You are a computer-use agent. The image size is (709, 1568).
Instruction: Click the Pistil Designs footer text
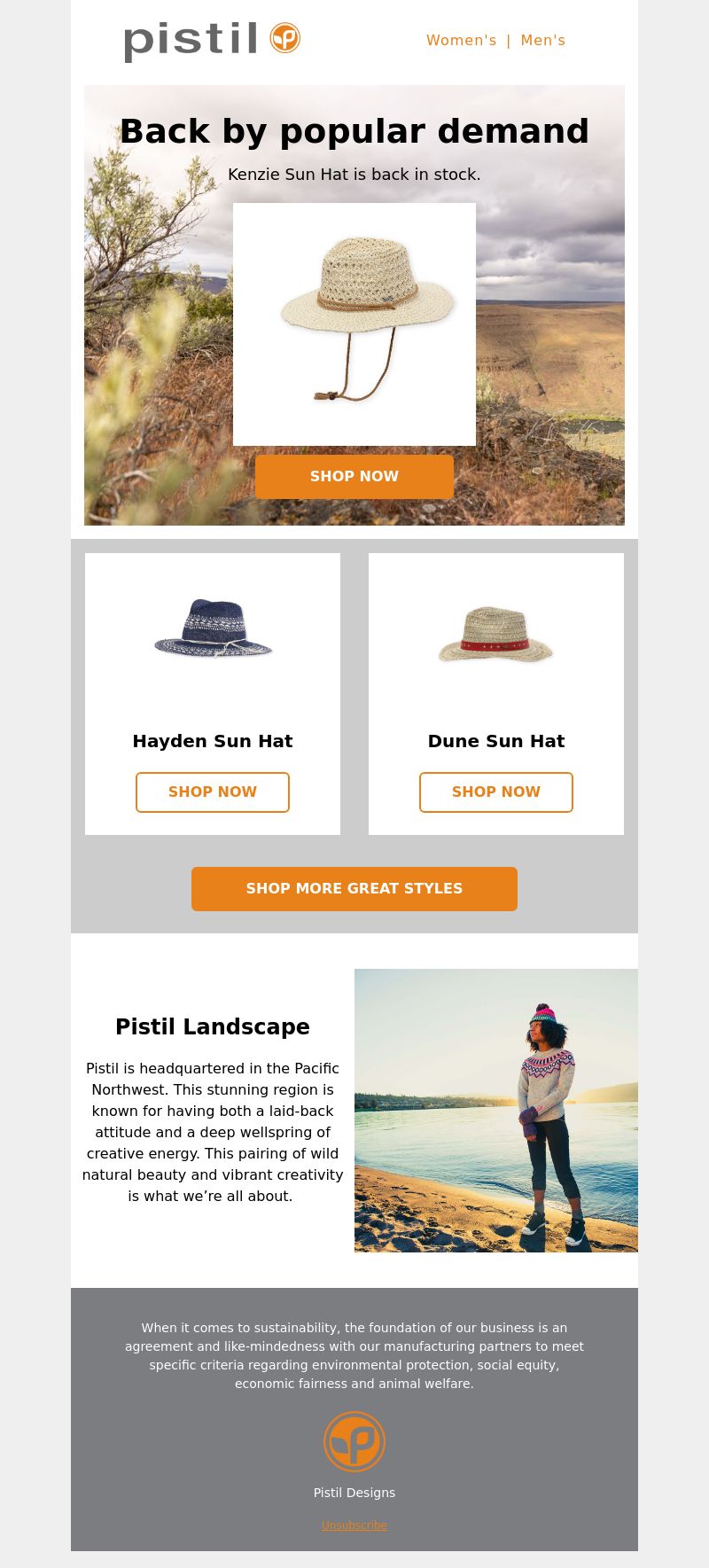tap(354, 1493)
